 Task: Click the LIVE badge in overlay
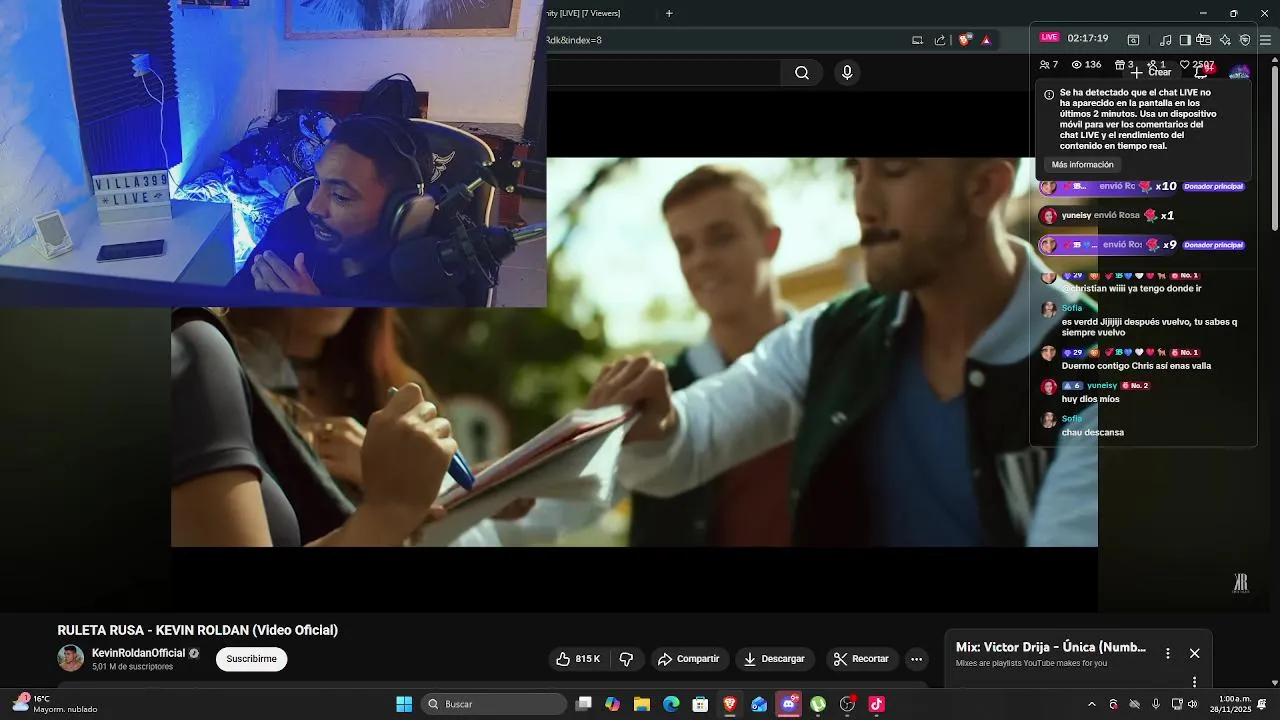(1049, 37)
